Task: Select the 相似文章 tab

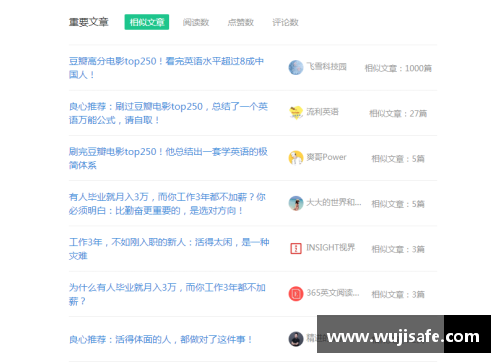Action: 147,22
